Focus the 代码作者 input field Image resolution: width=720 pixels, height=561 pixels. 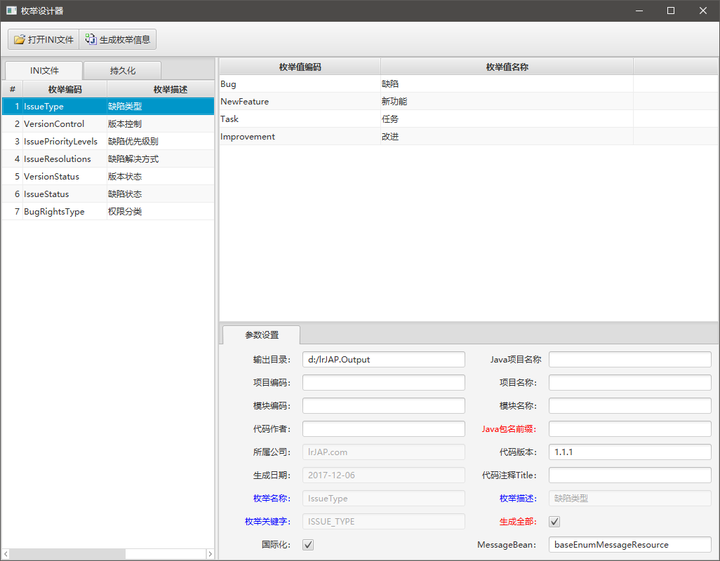tap(383, 429)
